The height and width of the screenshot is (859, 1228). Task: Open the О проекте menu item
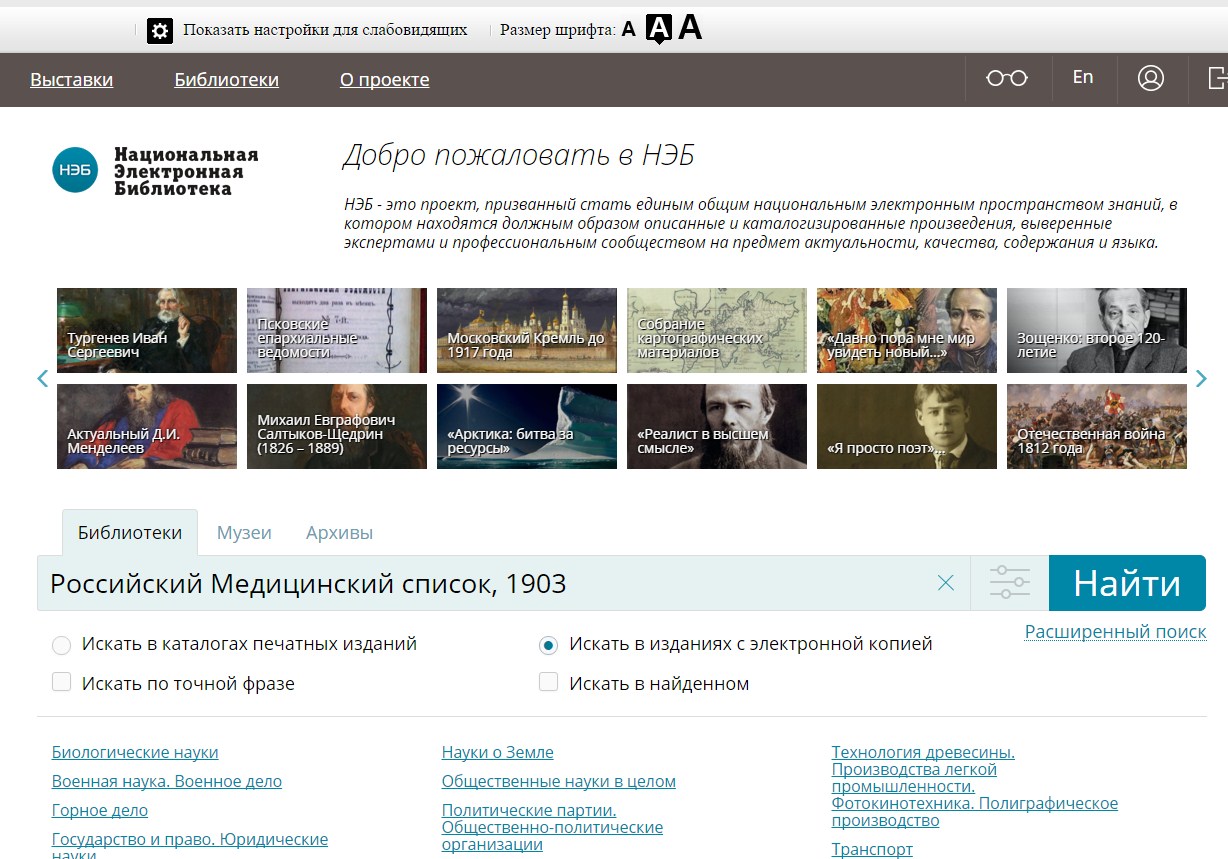384,80
